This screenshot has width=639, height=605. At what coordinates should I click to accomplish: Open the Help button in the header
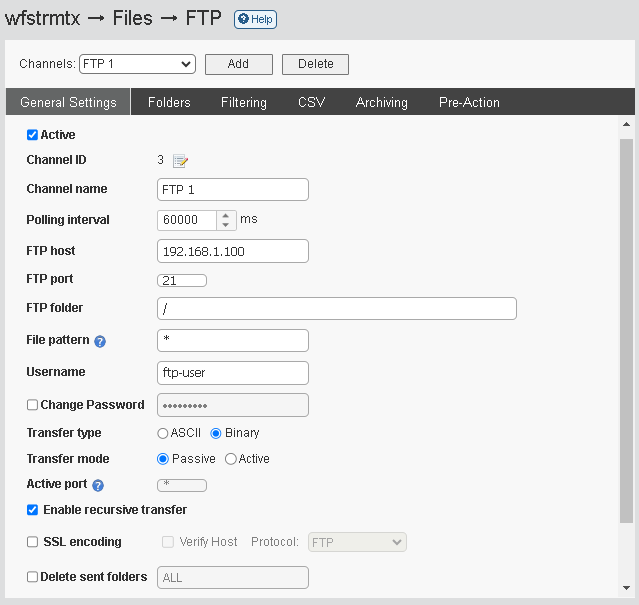click(256, 19)
